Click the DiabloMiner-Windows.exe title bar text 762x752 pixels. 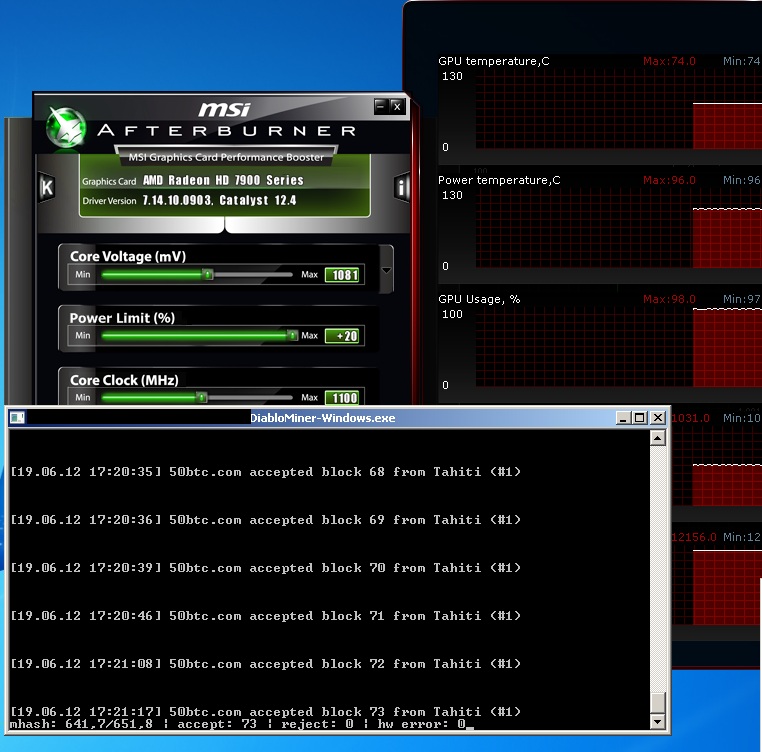point(323,418)
